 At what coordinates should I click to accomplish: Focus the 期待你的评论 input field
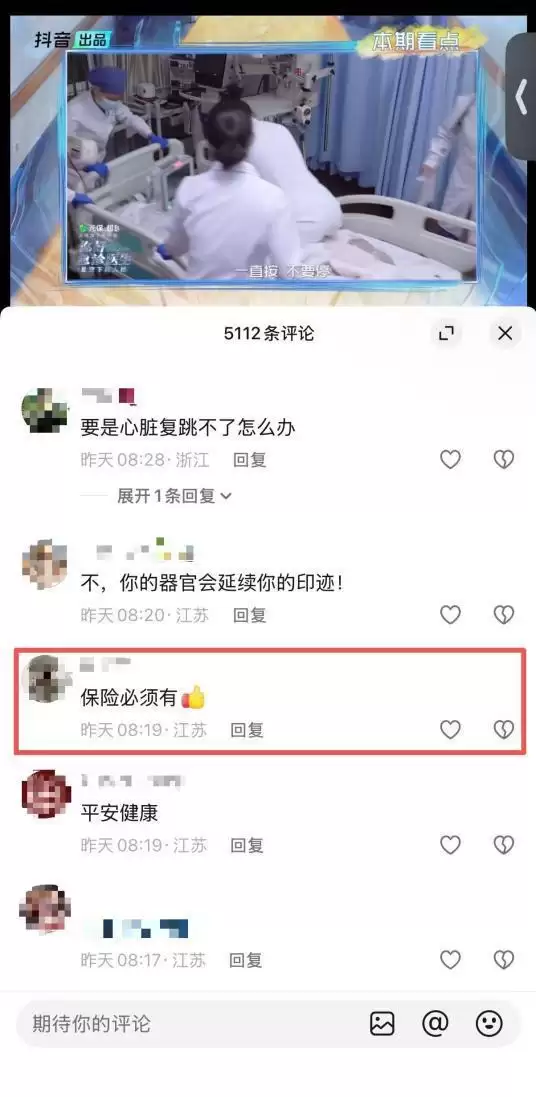coord(189,1024)
